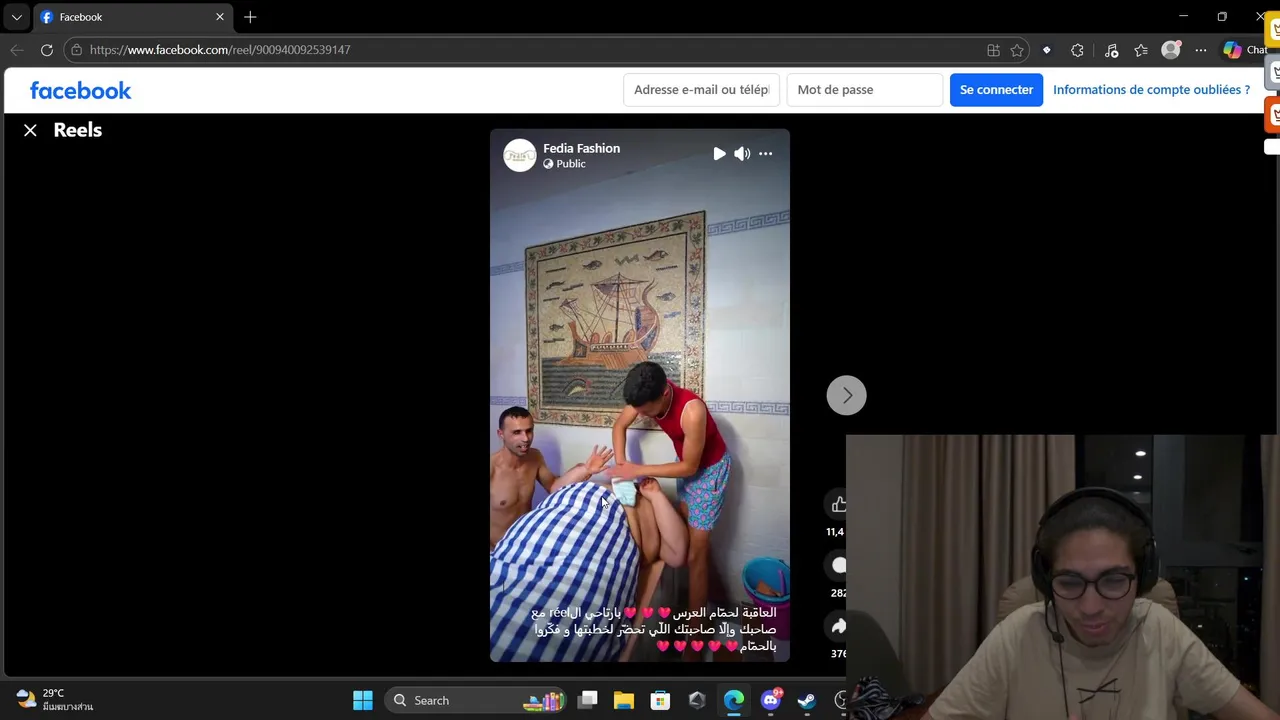Open Edge Settings and more menu

(x=1201, y=50)
